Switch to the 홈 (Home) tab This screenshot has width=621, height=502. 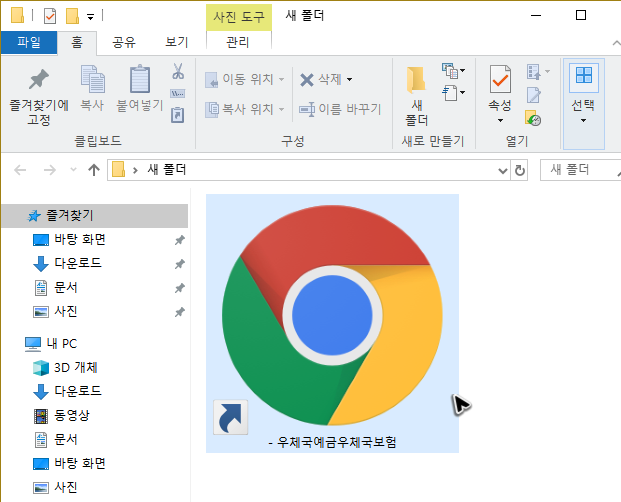coord(77,42)
